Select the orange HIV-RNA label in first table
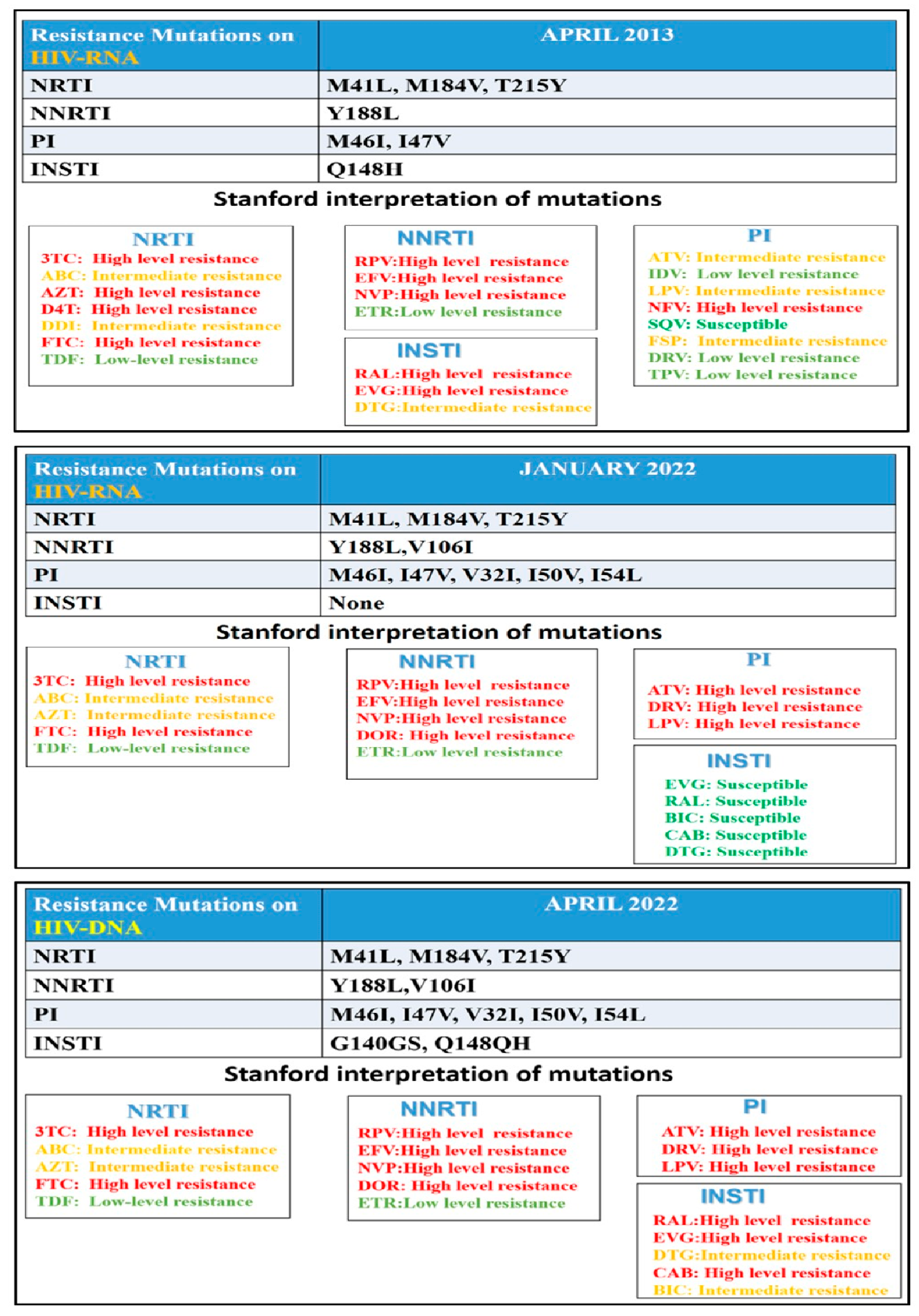The height and width of the screenshot is (1316, 919). (84, 58)
